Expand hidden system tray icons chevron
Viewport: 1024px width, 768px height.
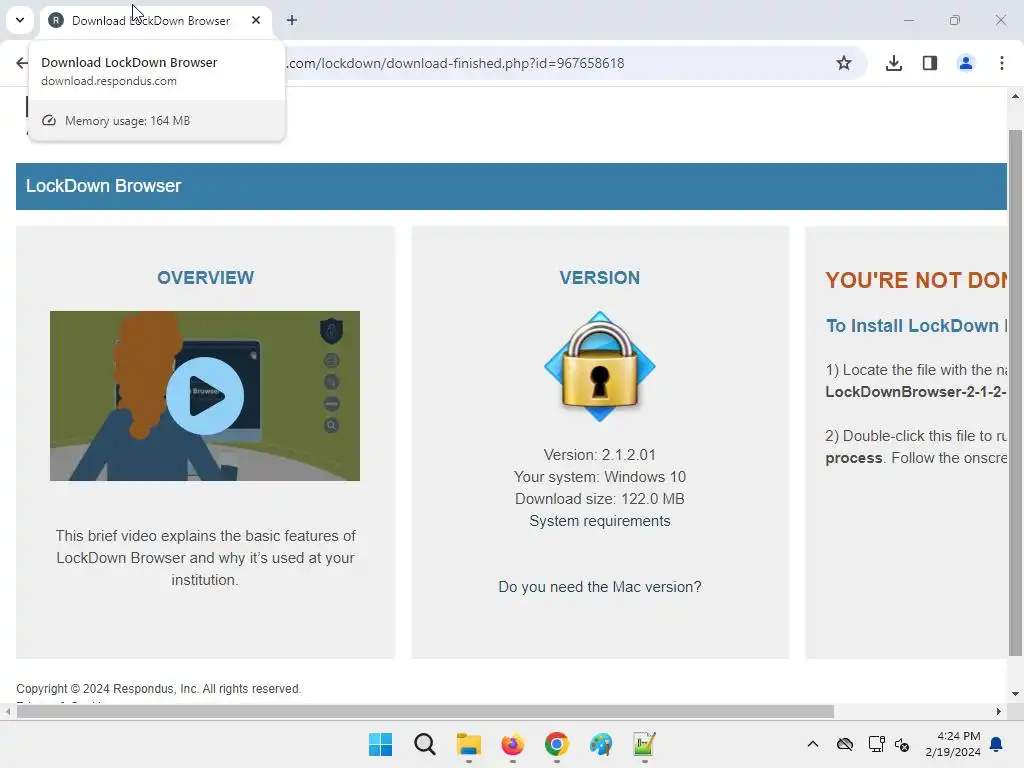(812, 744)
